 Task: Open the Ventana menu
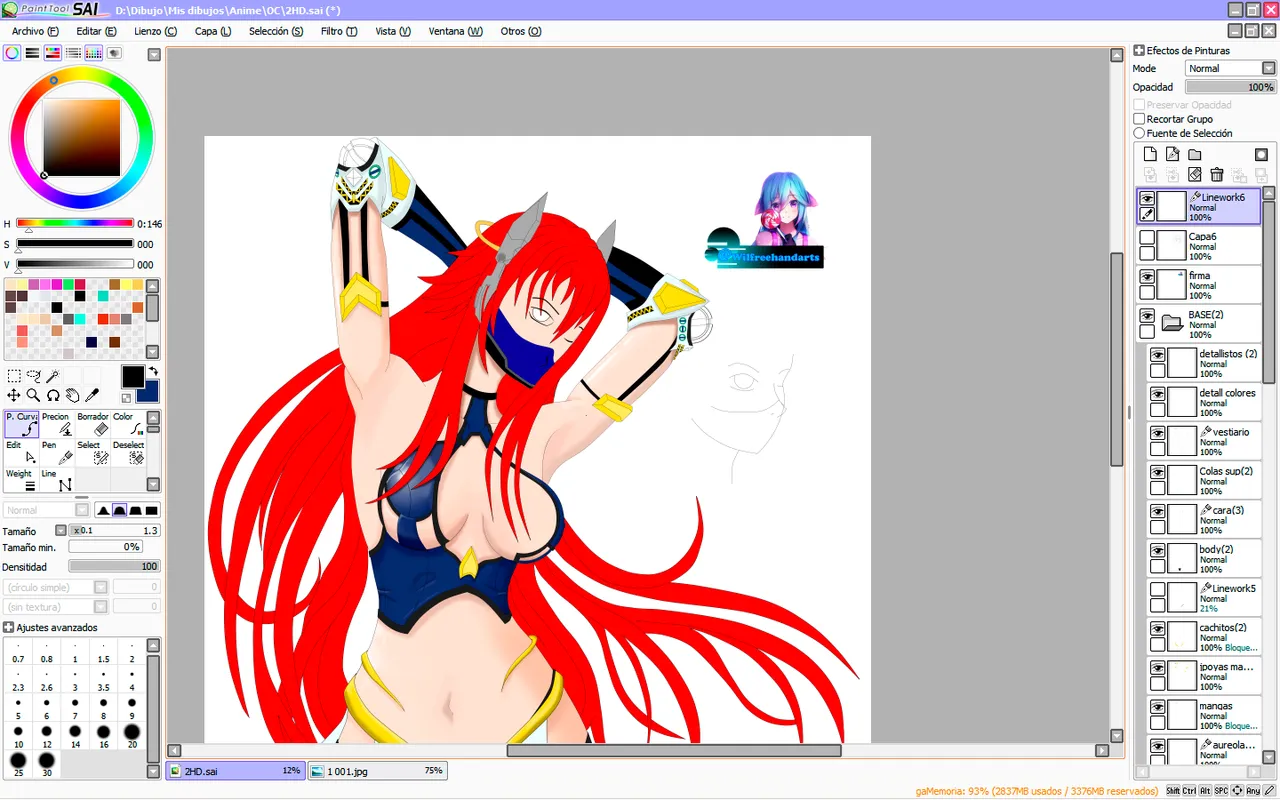[456, 31]
